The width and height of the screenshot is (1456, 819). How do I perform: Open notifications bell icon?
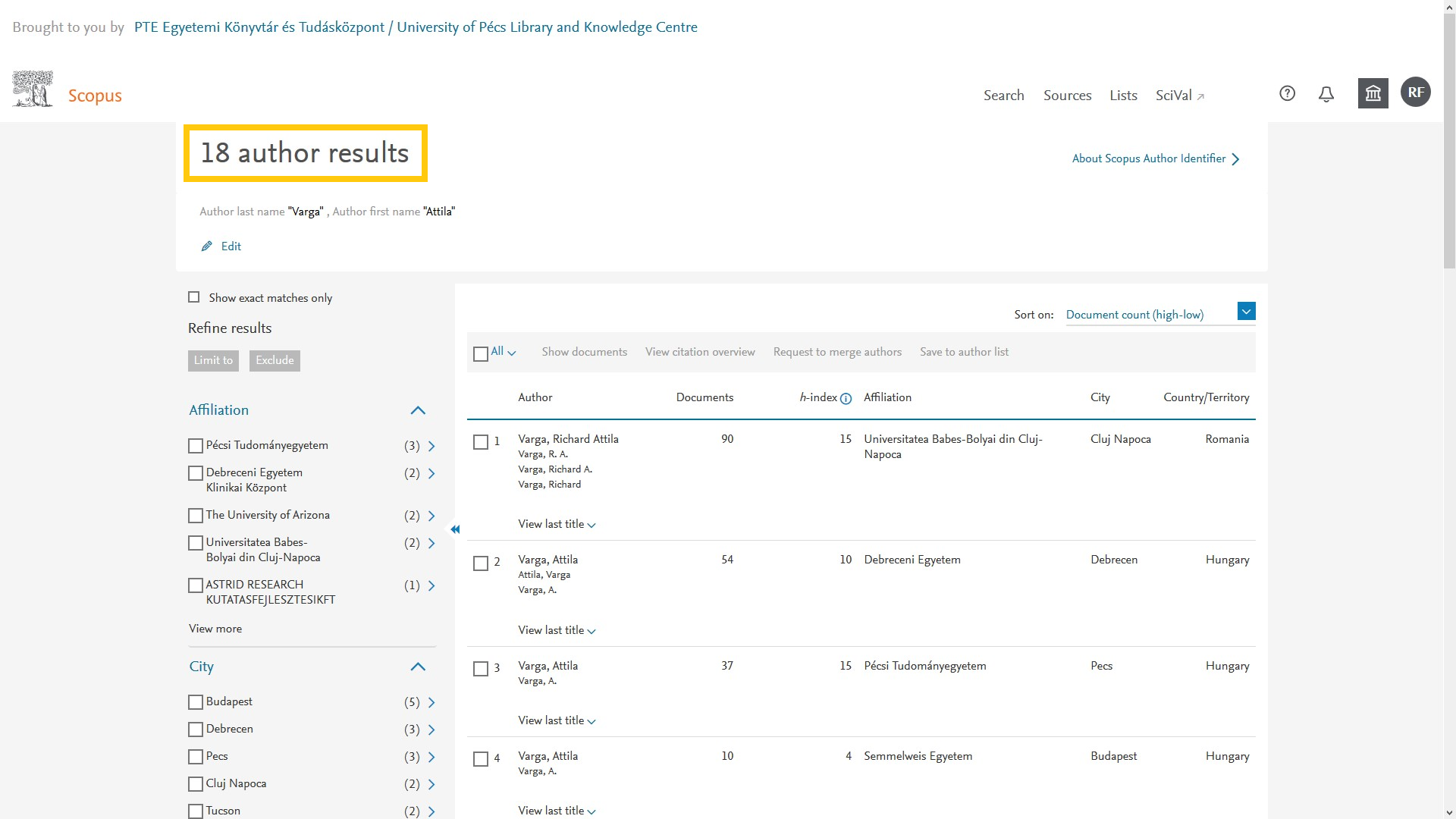click(1326, 94)
